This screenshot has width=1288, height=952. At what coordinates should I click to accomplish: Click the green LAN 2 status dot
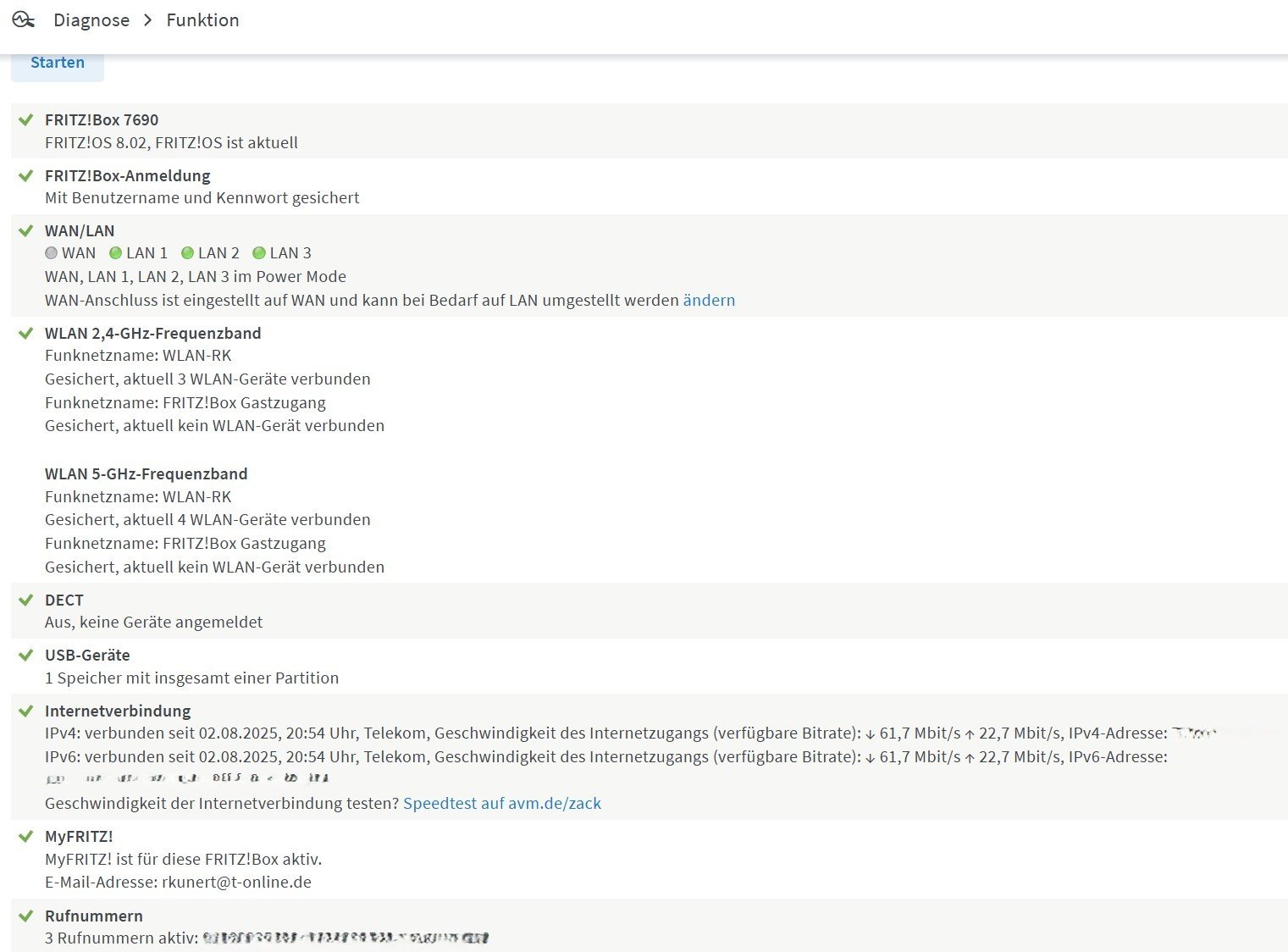pos(188,252)
